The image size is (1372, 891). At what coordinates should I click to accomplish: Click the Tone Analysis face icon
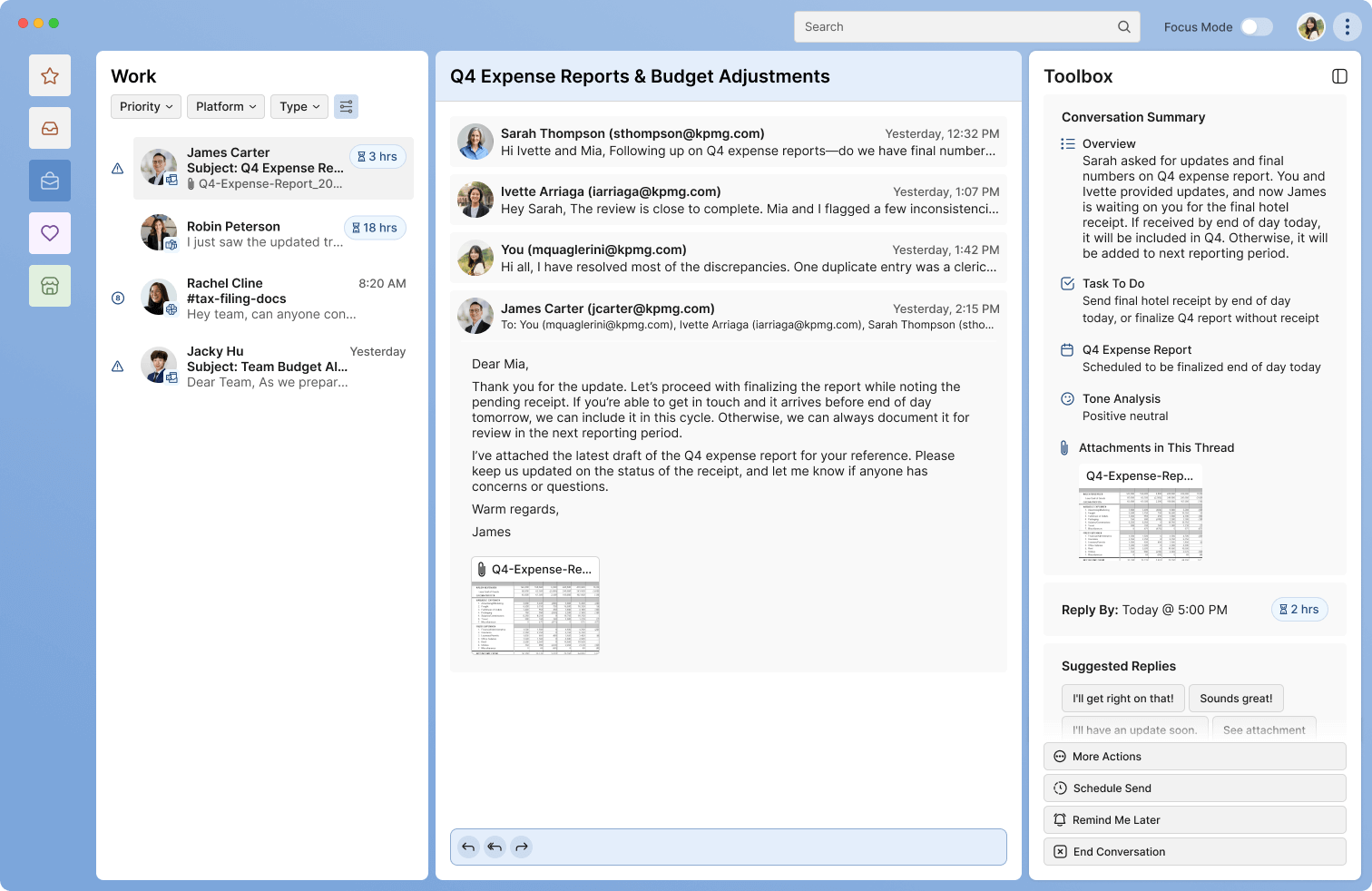tap(1068, 398)
